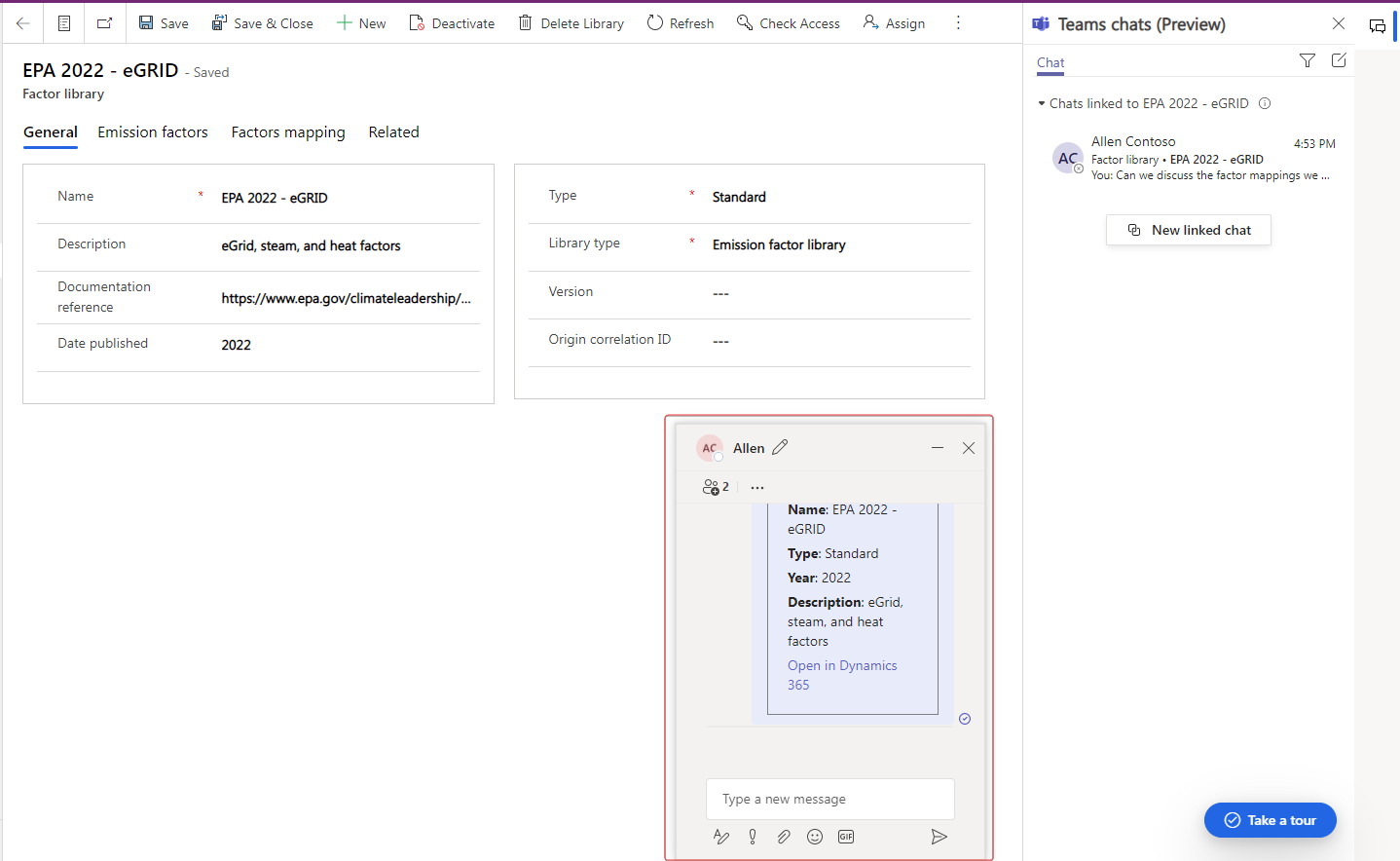Filter chats with the funnel icon
This screenshot has width=1400, height=861.
1308,60
